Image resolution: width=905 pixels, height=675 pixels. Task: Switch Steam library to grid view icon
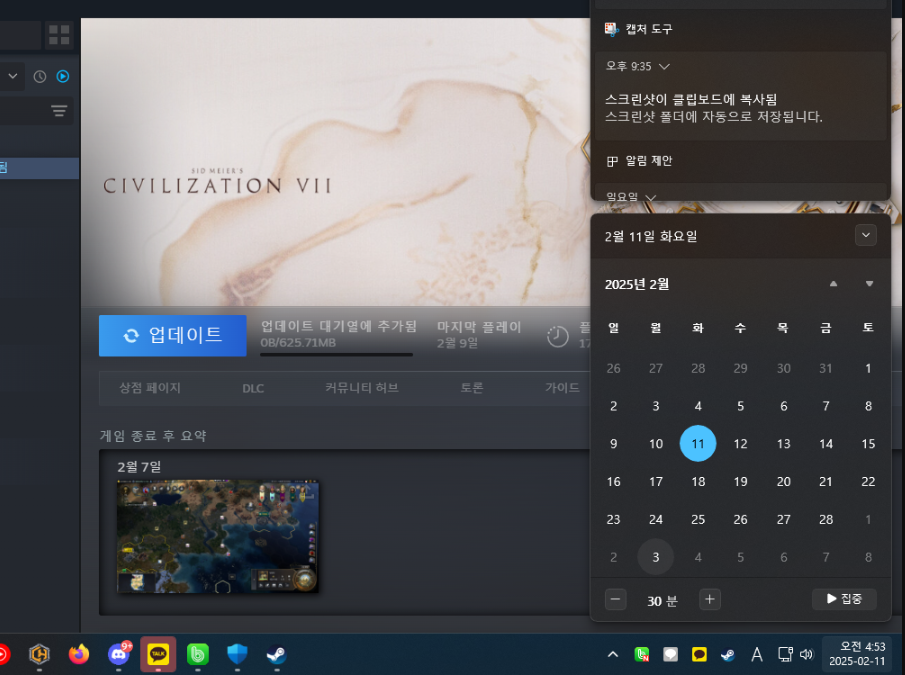(59, 35)
